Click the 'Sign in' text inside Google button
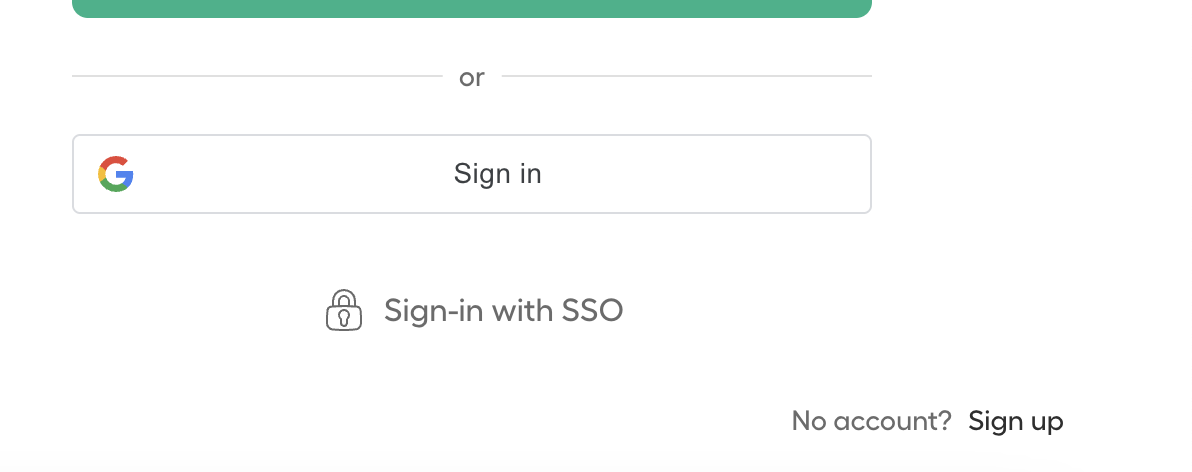1192x472 pixels. click(x=497, y=174)
